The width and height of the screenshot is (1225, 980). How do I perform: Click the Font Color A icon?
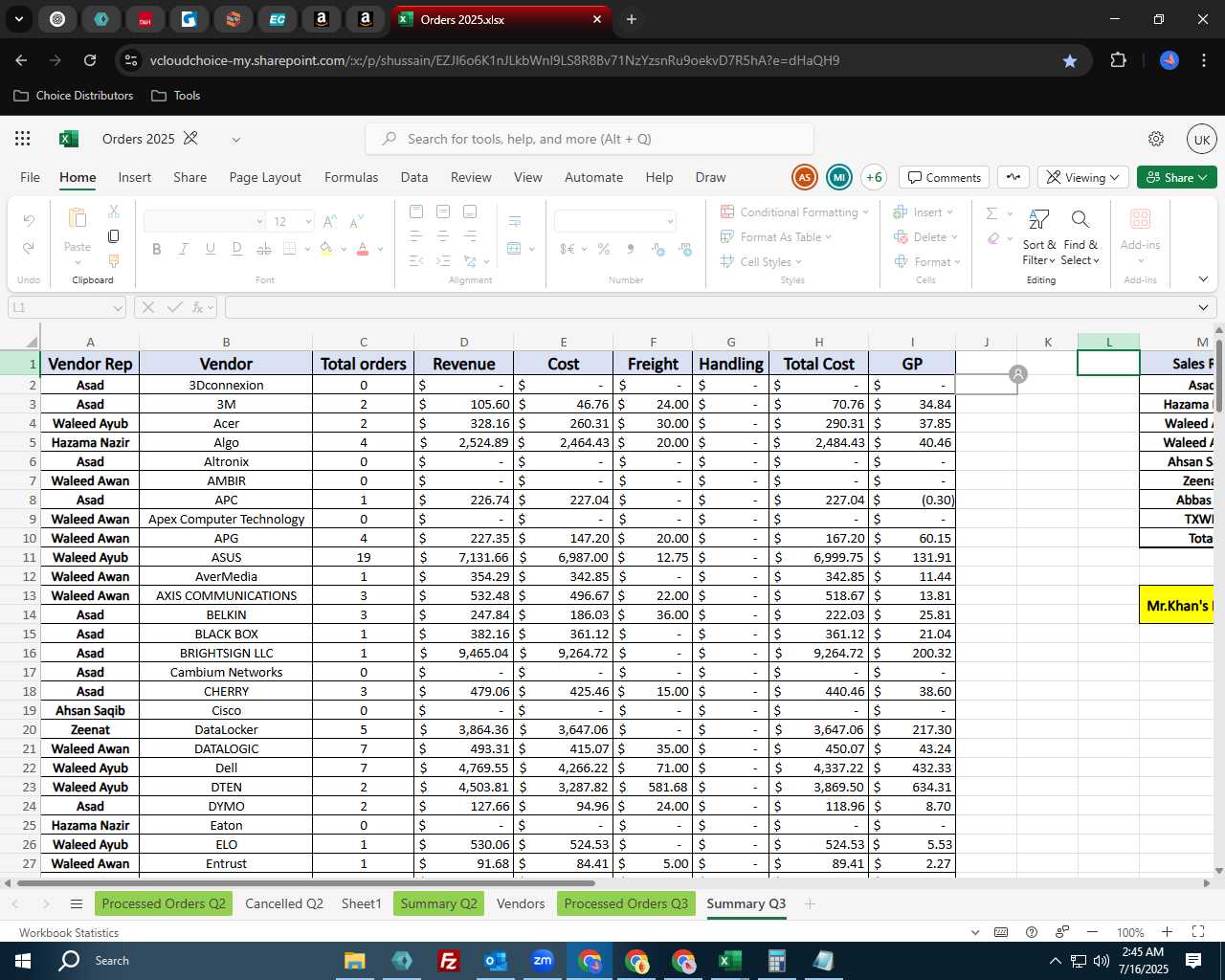pos(363,249)
